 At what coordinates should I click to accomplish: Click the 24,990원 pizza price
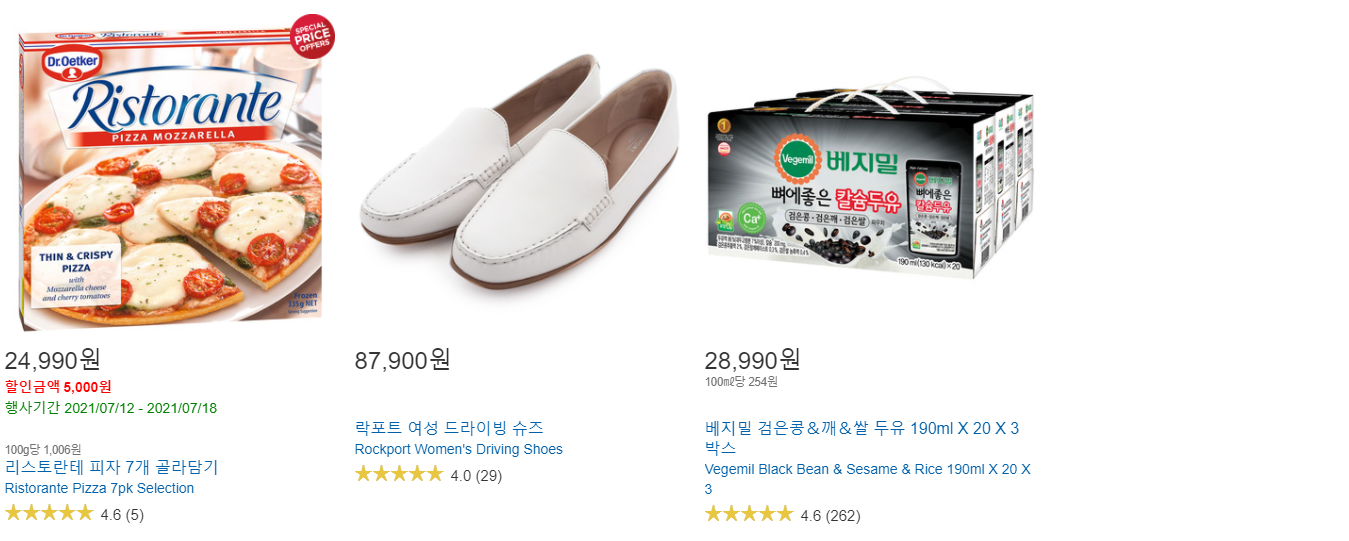click(53, 359)
